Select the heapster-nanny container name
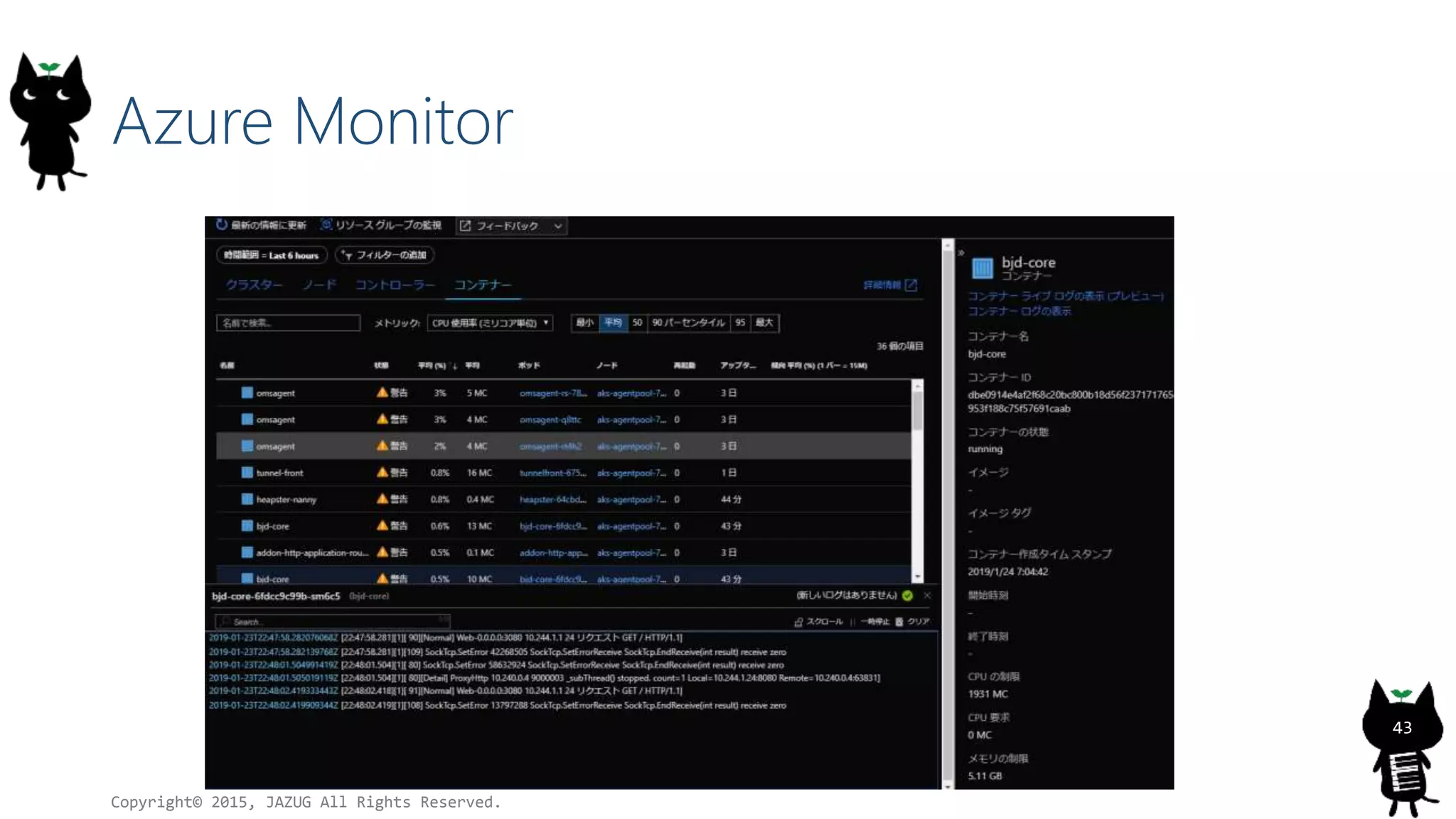The image size is (1456, 819). pos(286,500)
